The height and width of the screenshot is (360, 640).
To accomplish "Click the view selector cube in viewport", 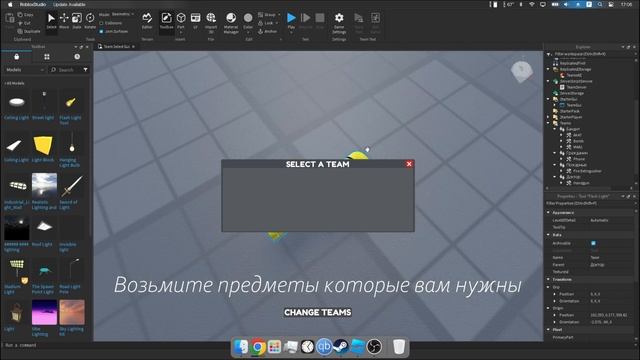I will 521,71.
